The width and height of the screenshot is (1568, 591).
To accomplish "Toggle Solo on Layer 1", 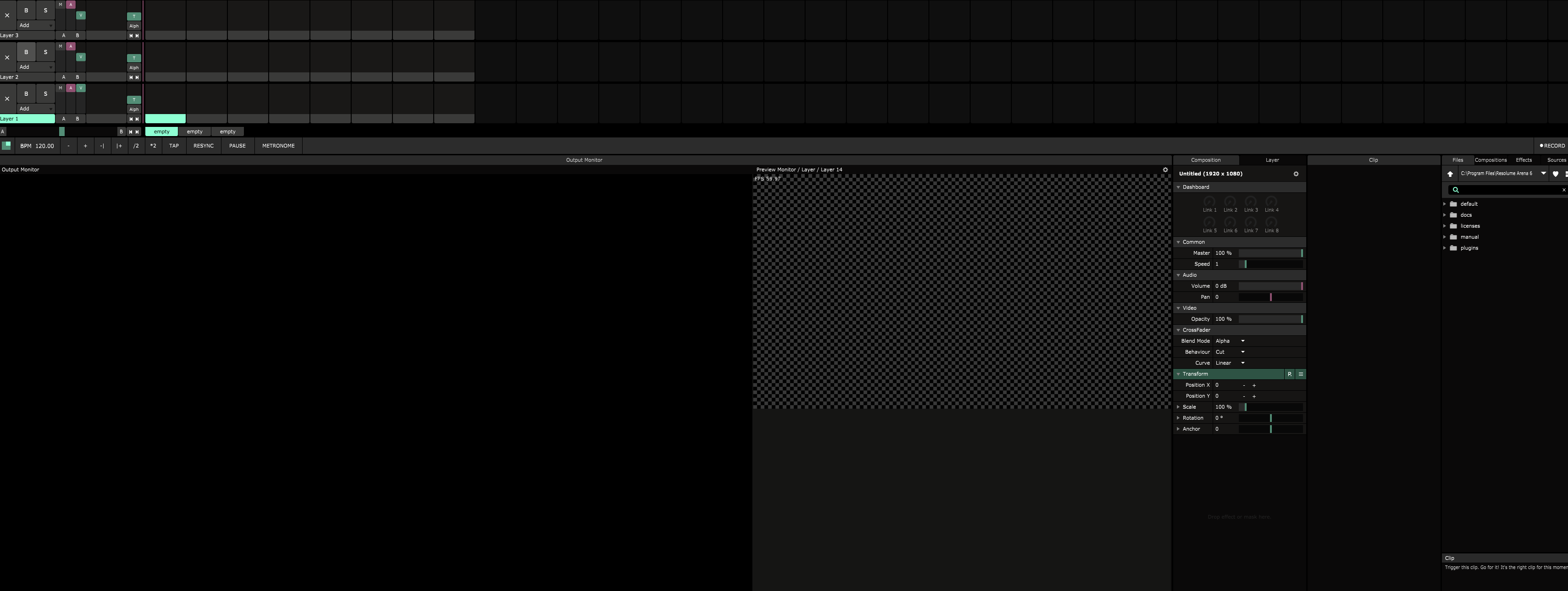I will coord(45,93).
